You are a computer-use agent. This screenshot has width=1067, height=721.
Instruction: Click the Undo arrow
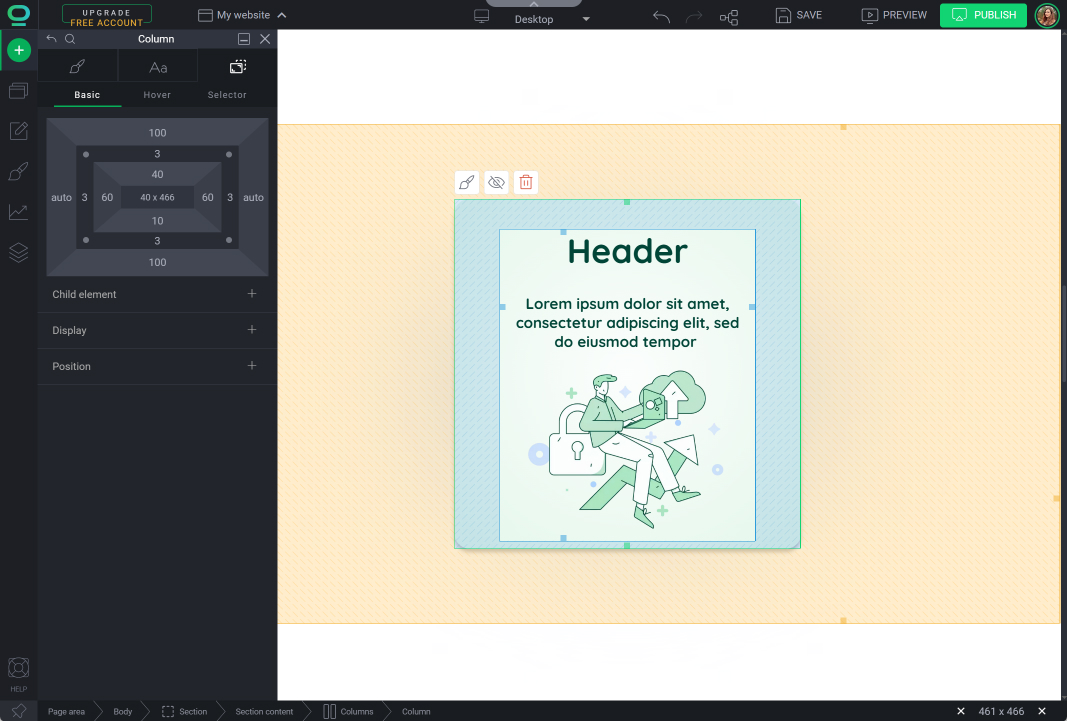pos(661,16)
